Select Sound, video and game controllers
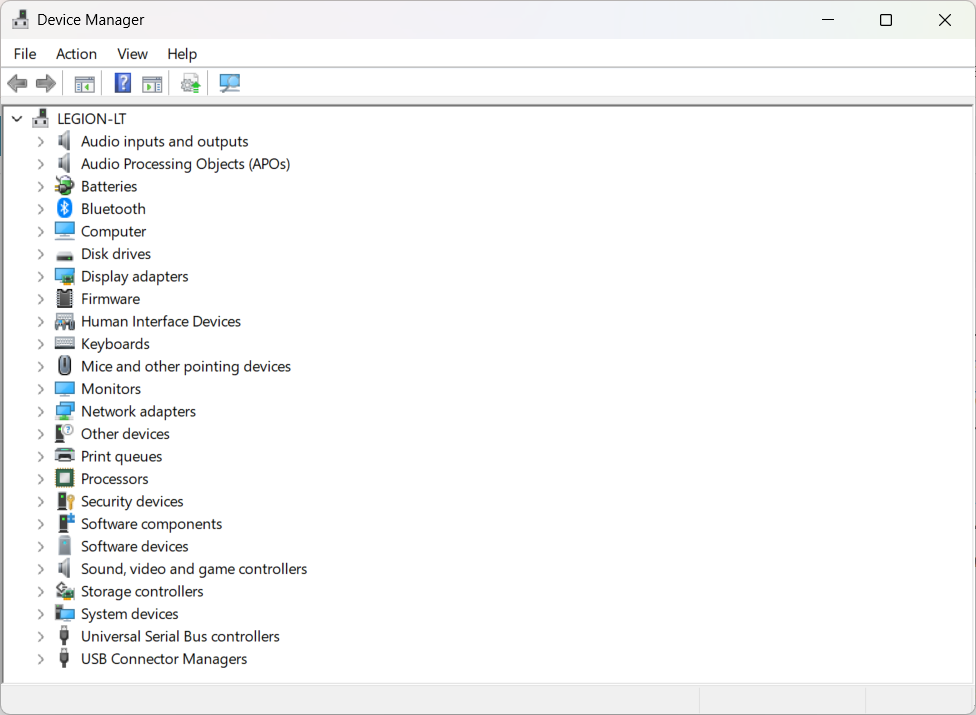This screenshot has width=976, height=715. tap(194, 569)
